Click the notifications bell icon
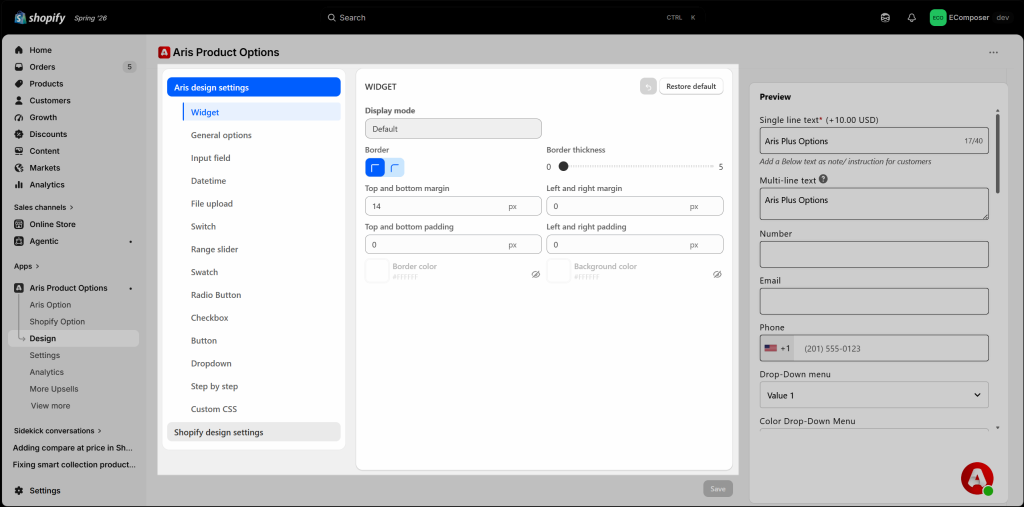1024x507 pixels. point(912,18)
